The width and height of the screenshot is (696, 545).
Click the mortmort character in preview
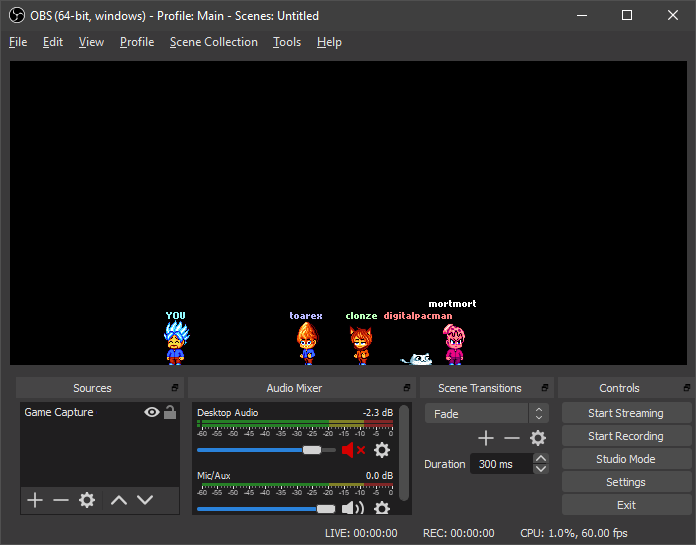[x=454, y=344]
